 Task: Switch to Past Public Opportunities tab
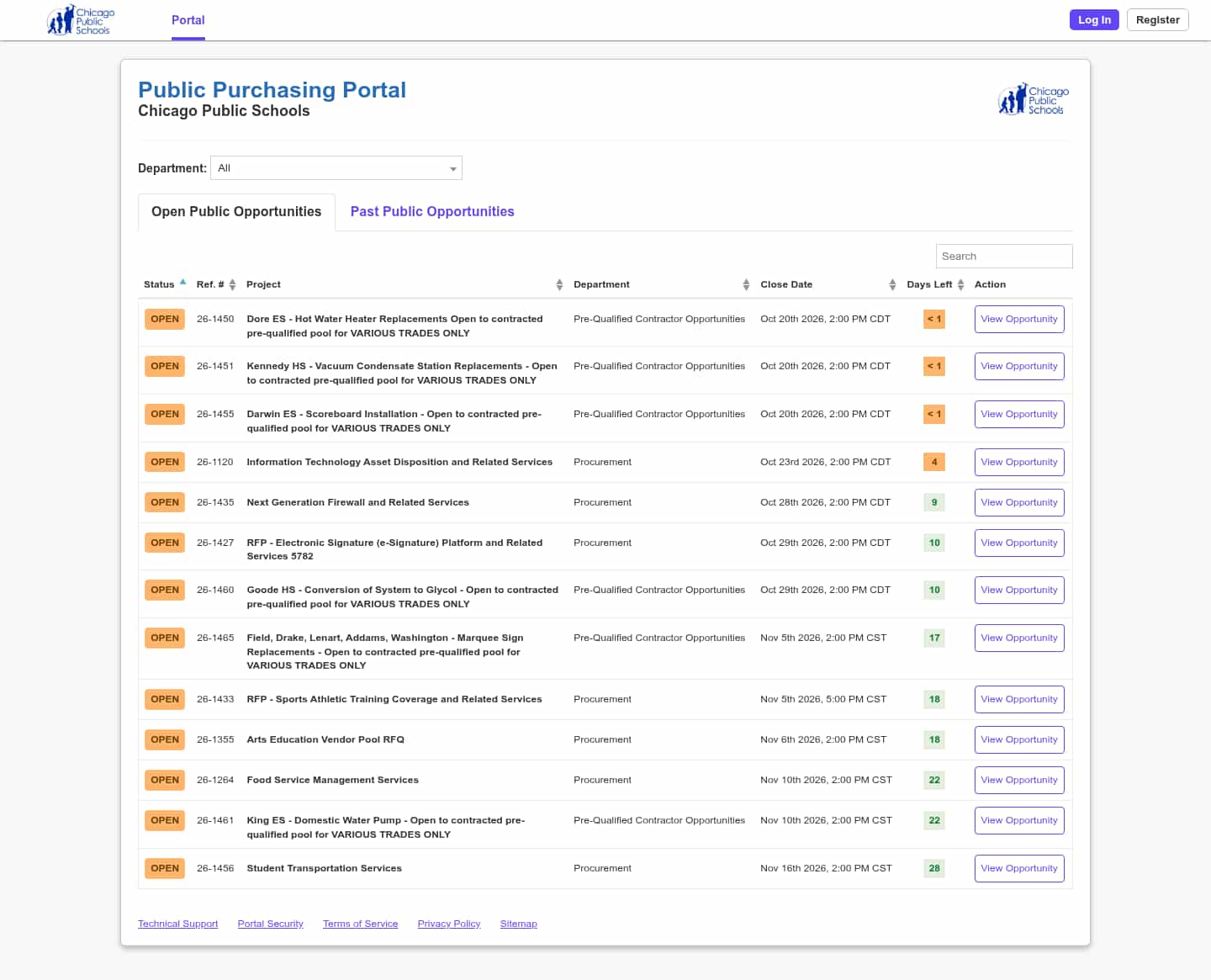pos(432,212)
